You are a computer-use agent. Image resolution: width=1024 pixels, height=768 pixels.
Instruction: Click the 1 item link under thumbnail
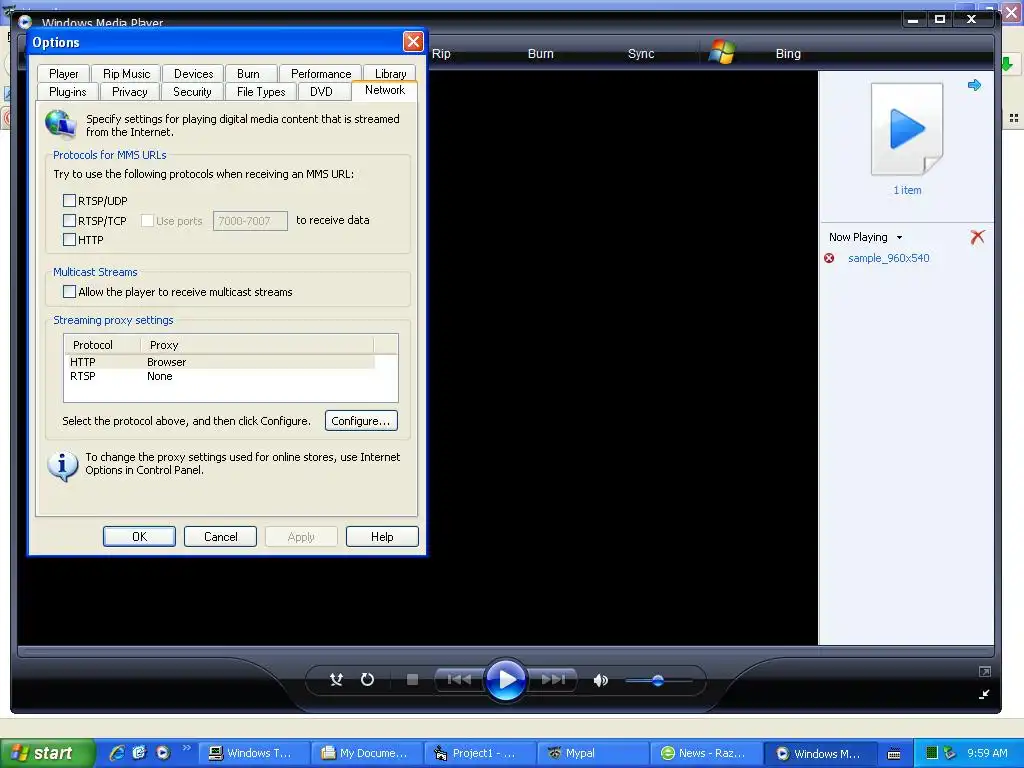click(907, 190)
